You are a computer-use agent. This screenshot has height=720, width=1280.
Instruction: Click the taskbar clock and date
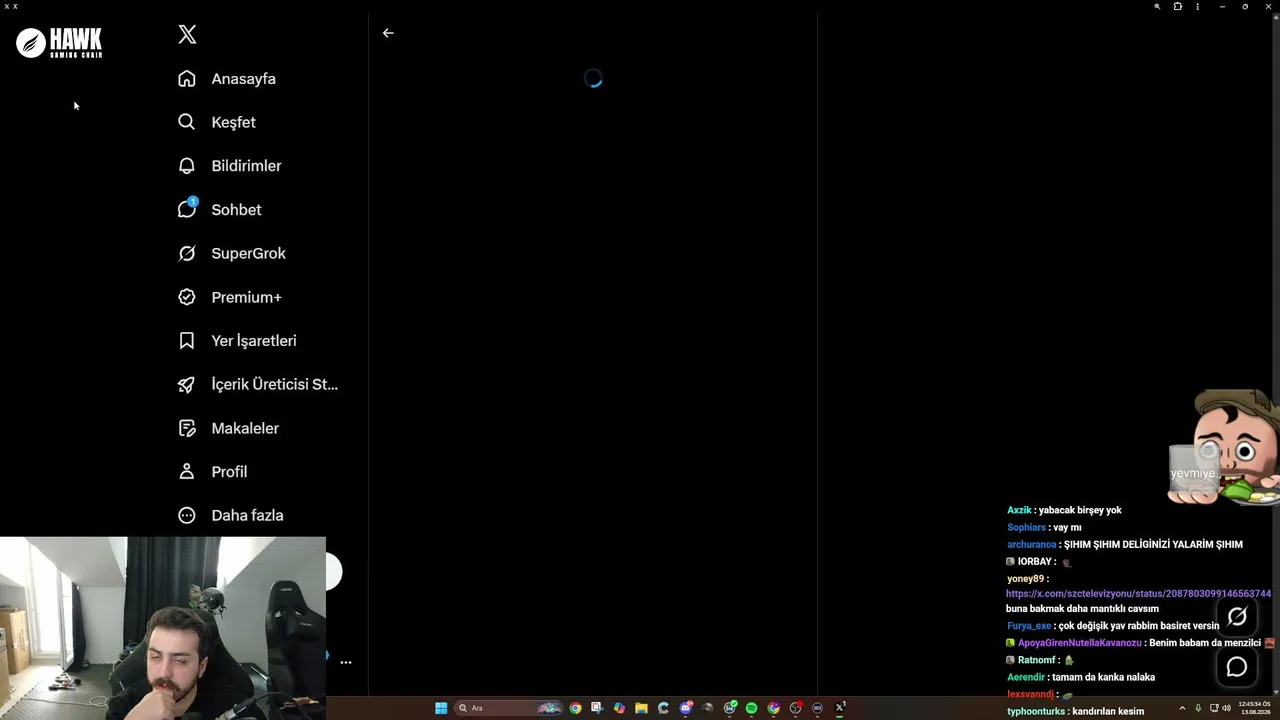(x=1254, y=708)
